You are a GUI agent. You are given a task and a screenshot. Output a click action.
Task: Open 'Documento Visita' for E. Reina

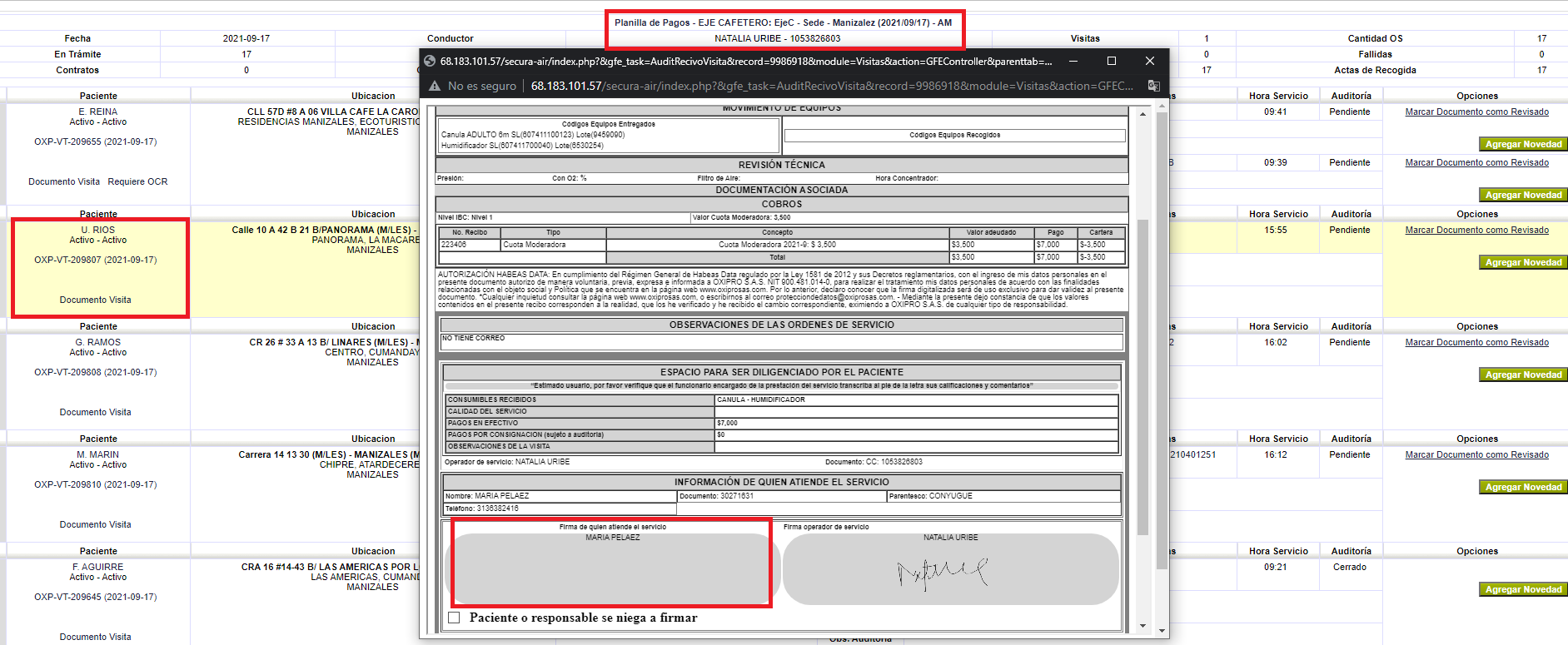click(64, 181)
